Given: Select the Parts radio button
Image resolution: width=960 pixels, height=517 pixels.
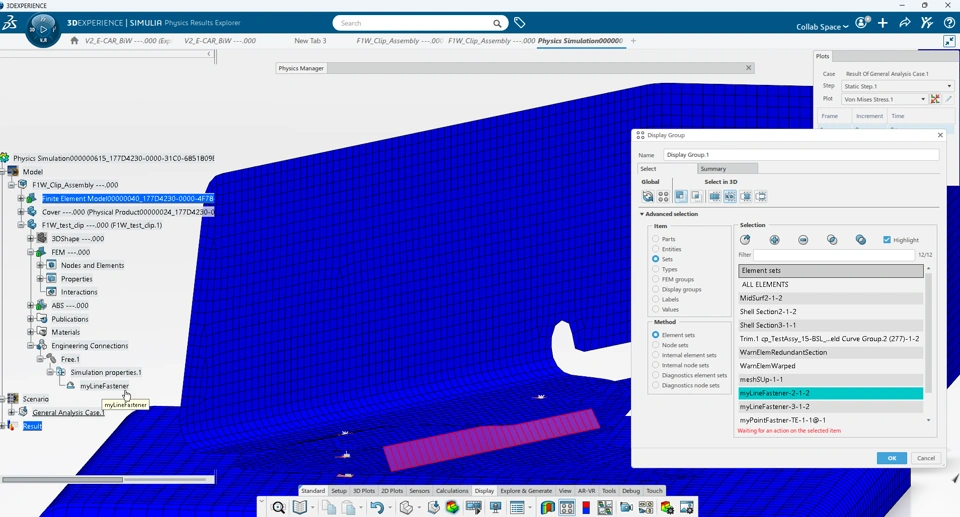Looking at the screenshot, I should click(656, 239).
